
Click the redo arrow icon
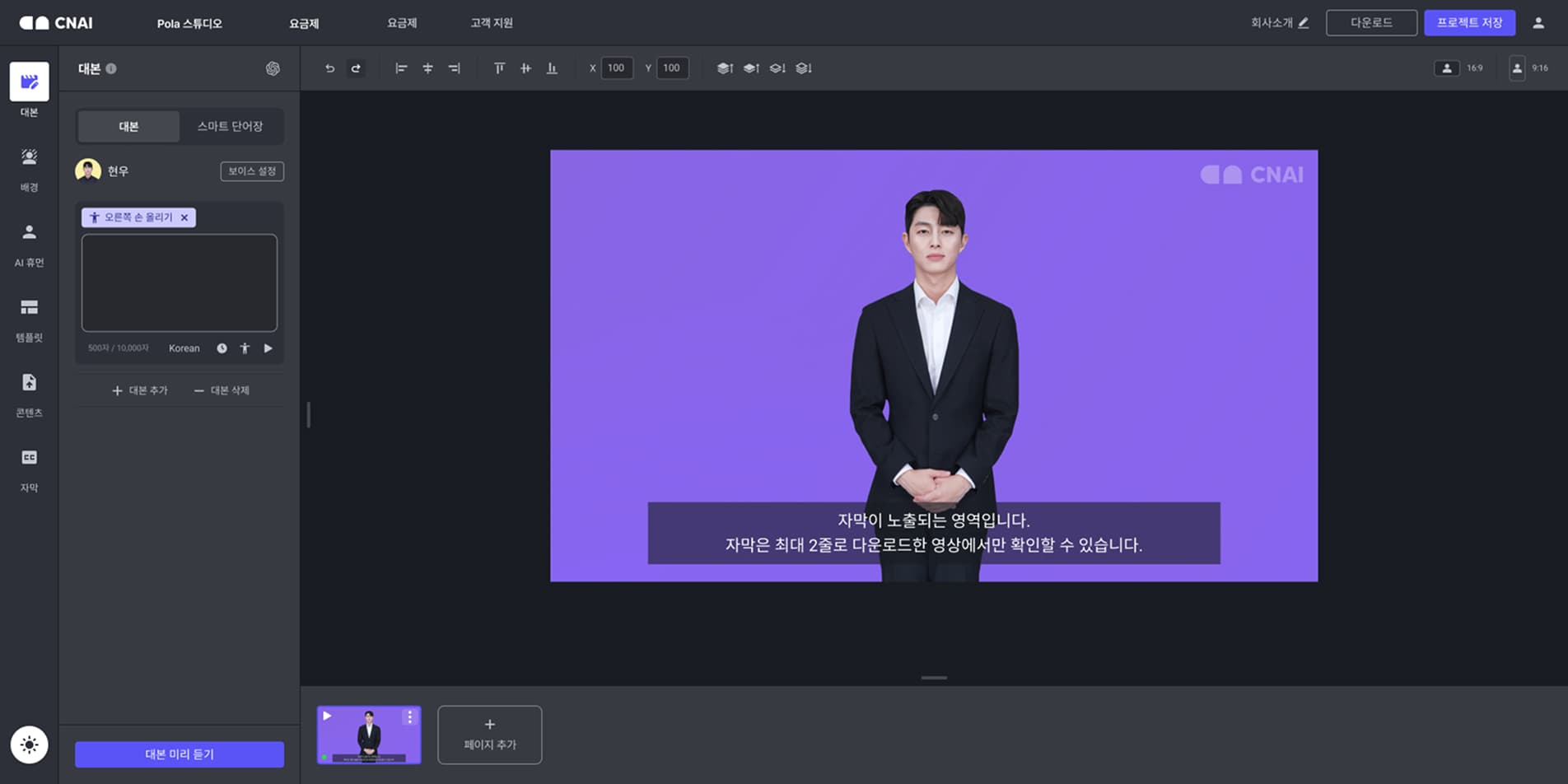coord(356,68)
